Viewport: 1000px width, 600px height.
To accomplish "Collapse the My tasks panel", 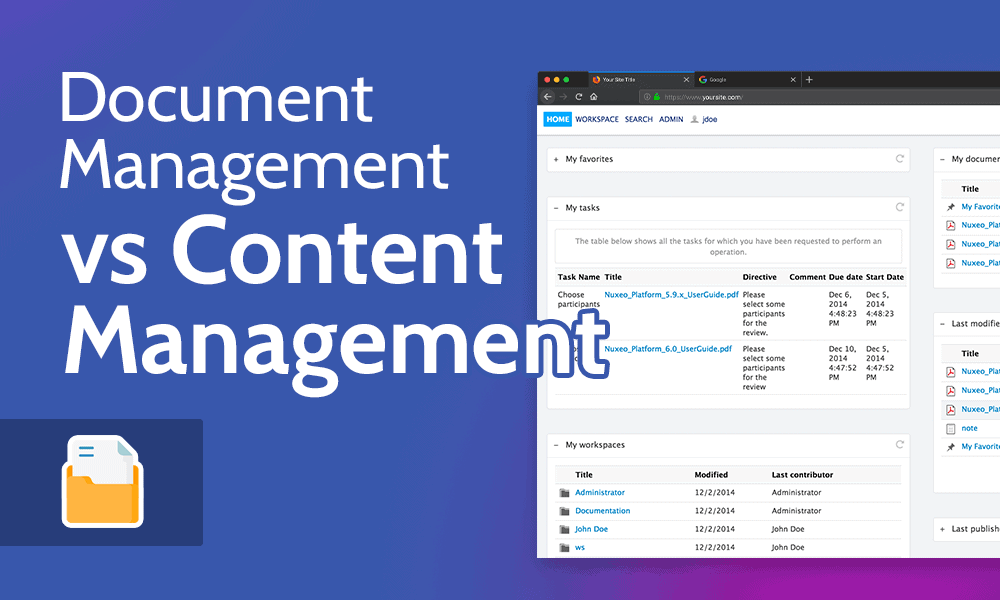I will (556, 207).
